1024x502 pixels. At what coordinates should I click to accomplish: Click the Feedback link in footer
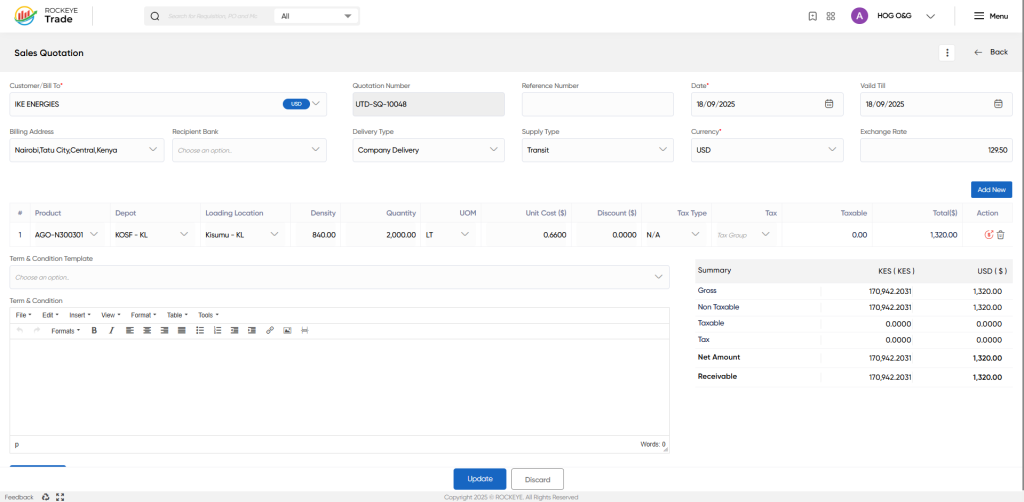click(x=19, y=497)
